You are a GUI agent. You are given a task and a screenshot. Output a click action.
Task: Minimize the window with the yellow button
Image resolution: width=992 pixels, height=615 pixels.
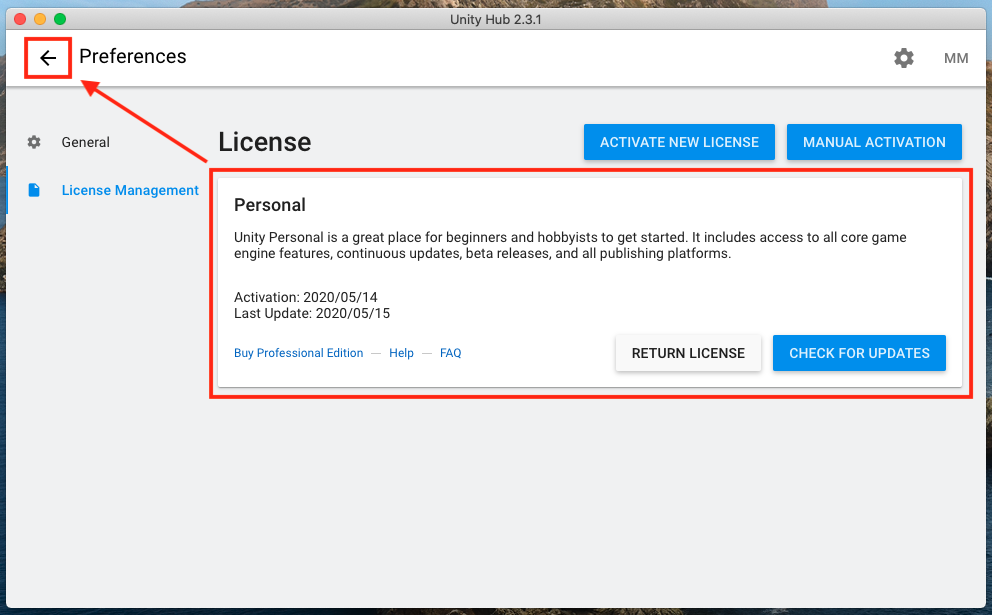[40, 19]
